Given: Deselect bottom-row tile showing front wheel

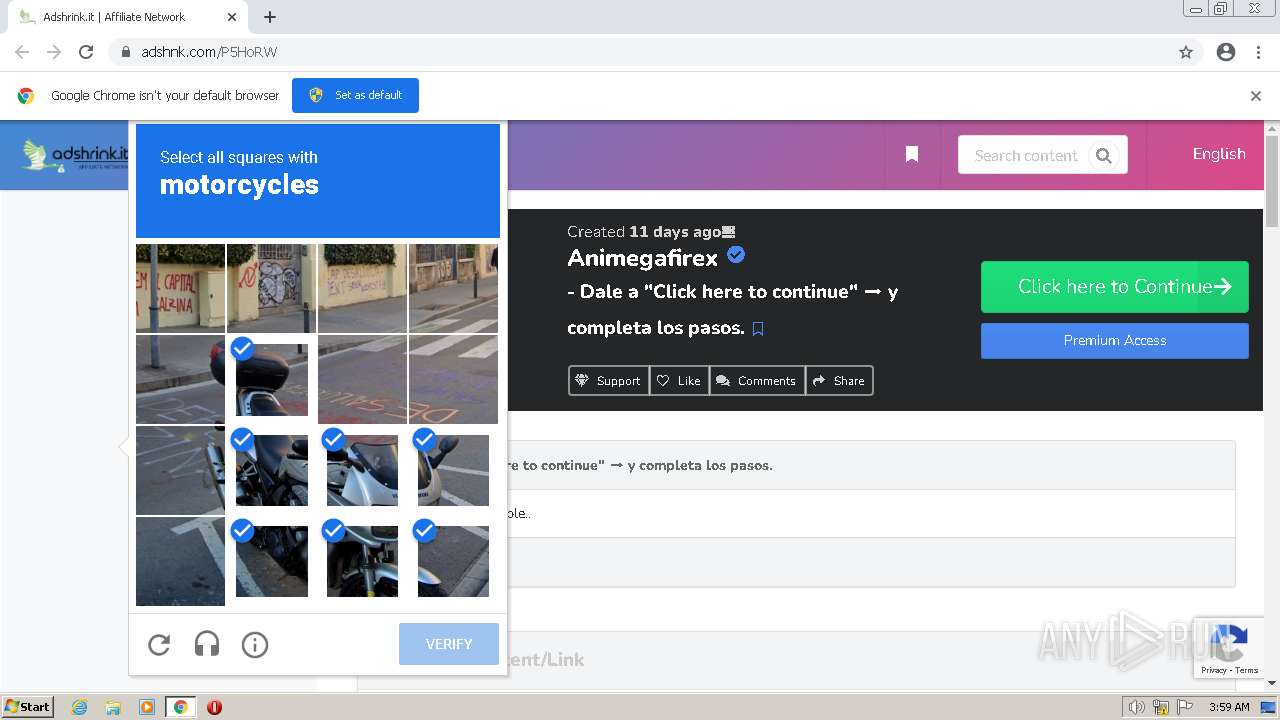Looking at the screenshot, I should [x=362, y=561].
